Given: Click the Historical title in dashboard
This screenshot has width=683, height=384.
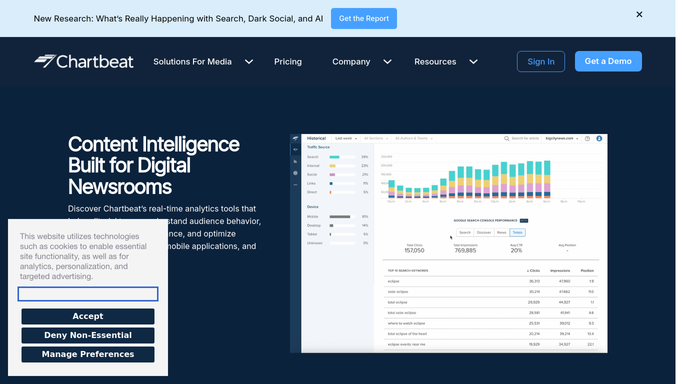Looking at the screenshot, I should (316, 138).
